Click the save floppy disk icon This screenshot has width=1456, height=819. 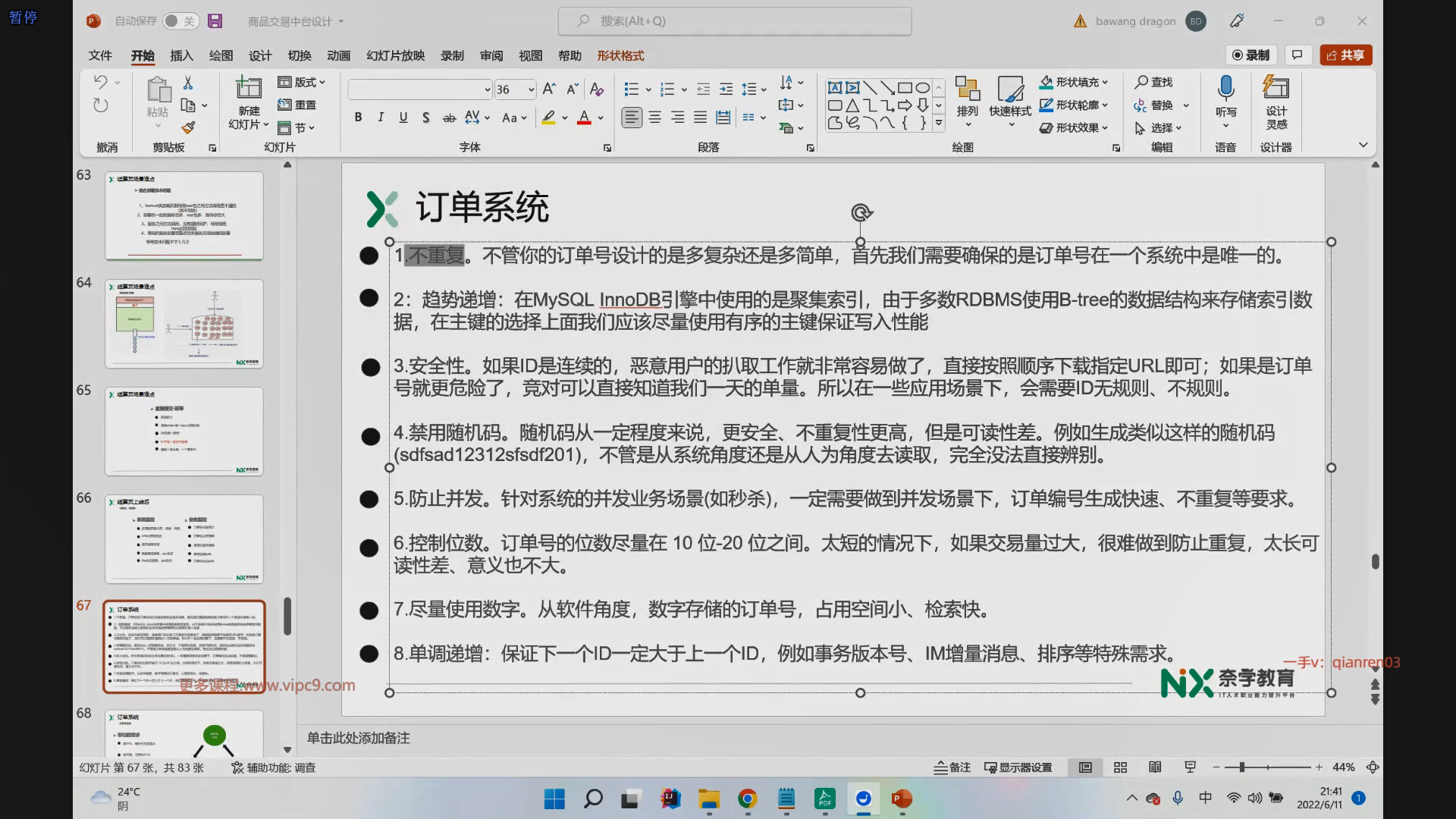pos(215,21)
